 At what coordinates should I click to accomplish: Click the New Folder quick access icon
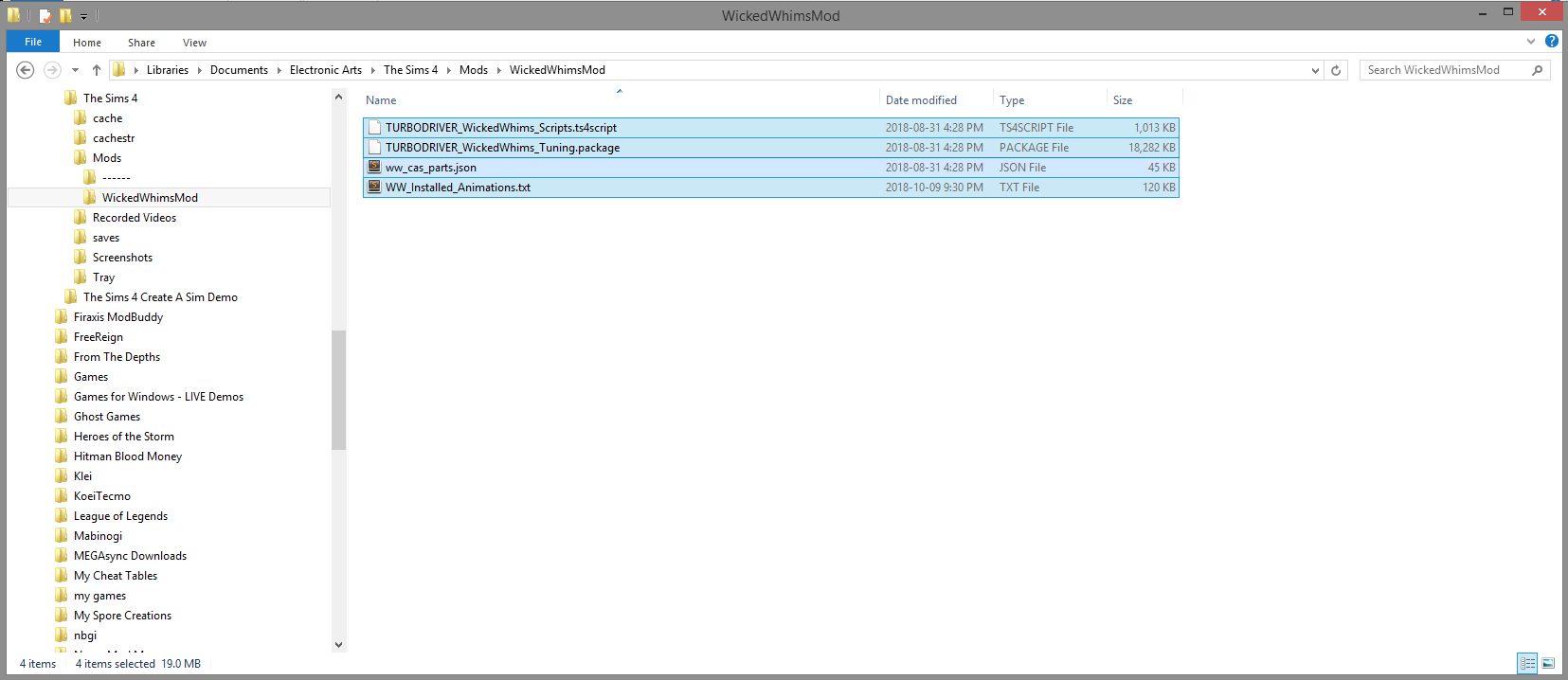click(x=65, y=16)
